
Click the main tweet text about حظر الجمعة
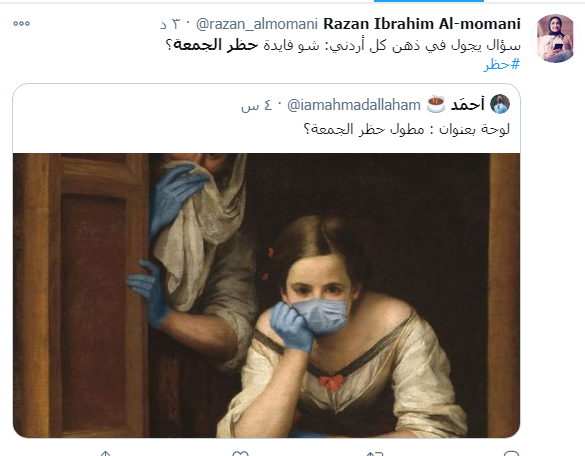343,45
